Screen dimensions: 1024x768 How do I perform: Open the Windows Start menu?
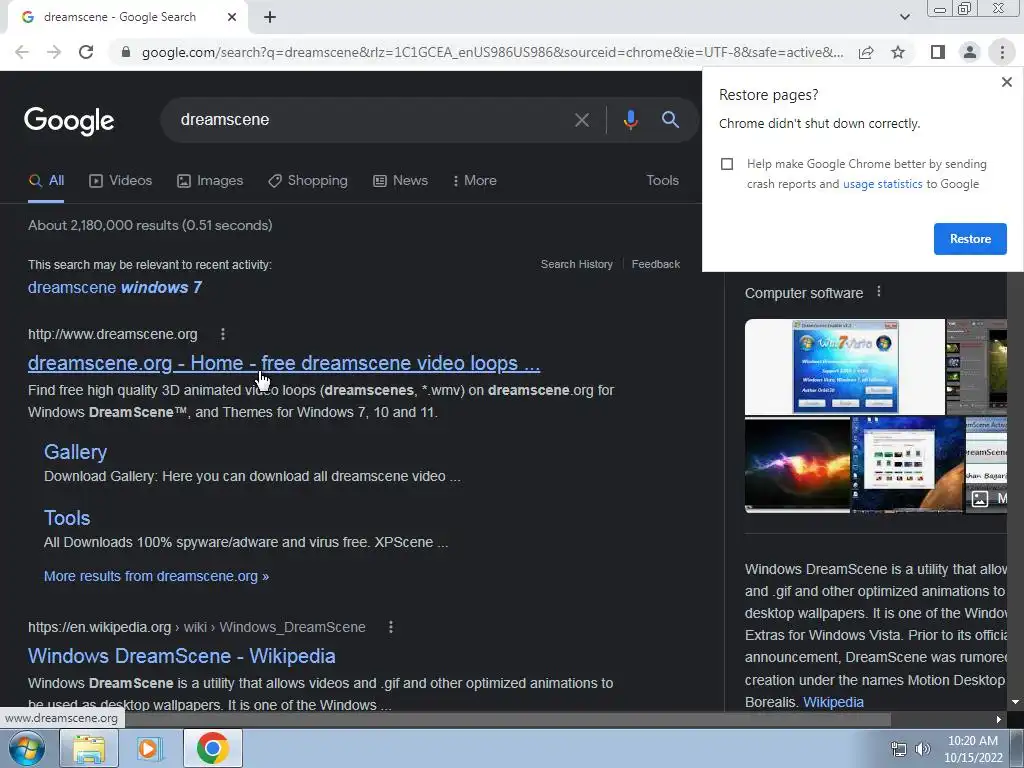pos(27,748)
